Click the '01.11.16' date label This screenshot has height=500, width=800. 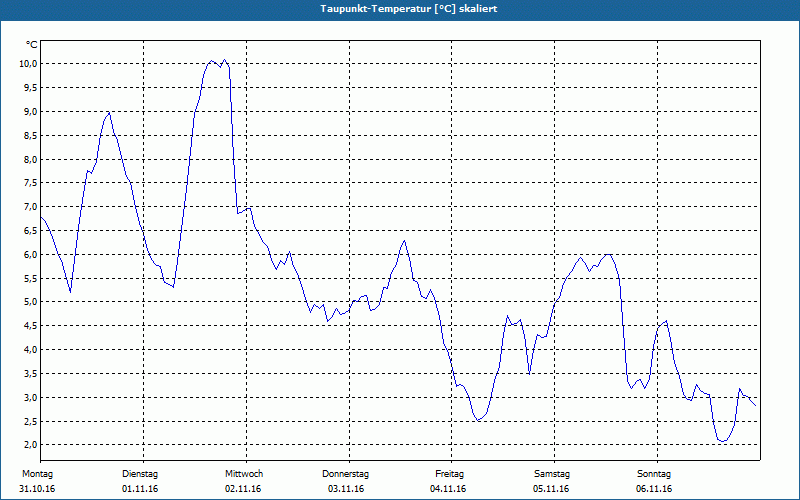140,489
